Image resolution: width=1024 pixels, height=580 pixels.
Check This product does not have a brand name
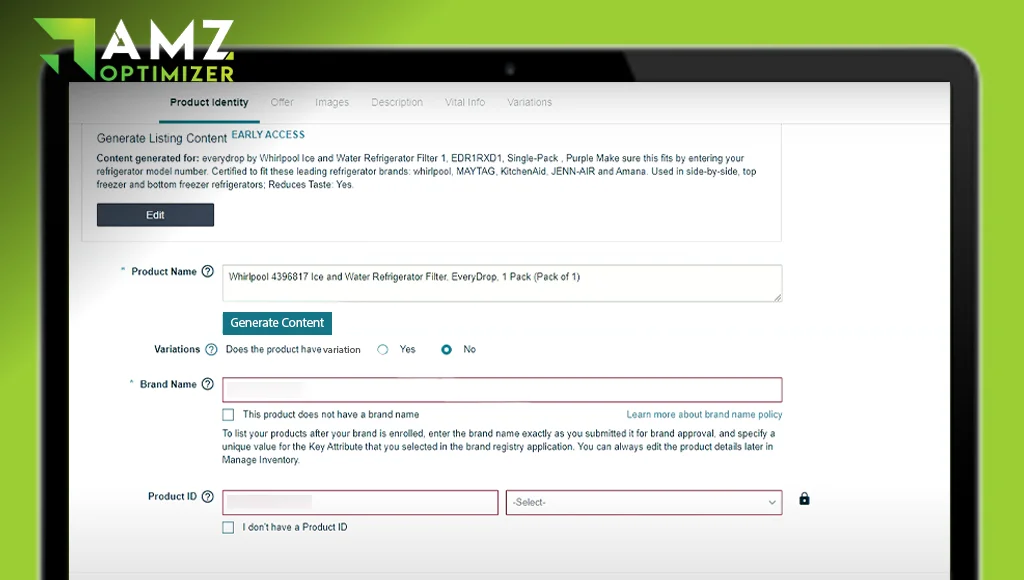coord(228,415)
